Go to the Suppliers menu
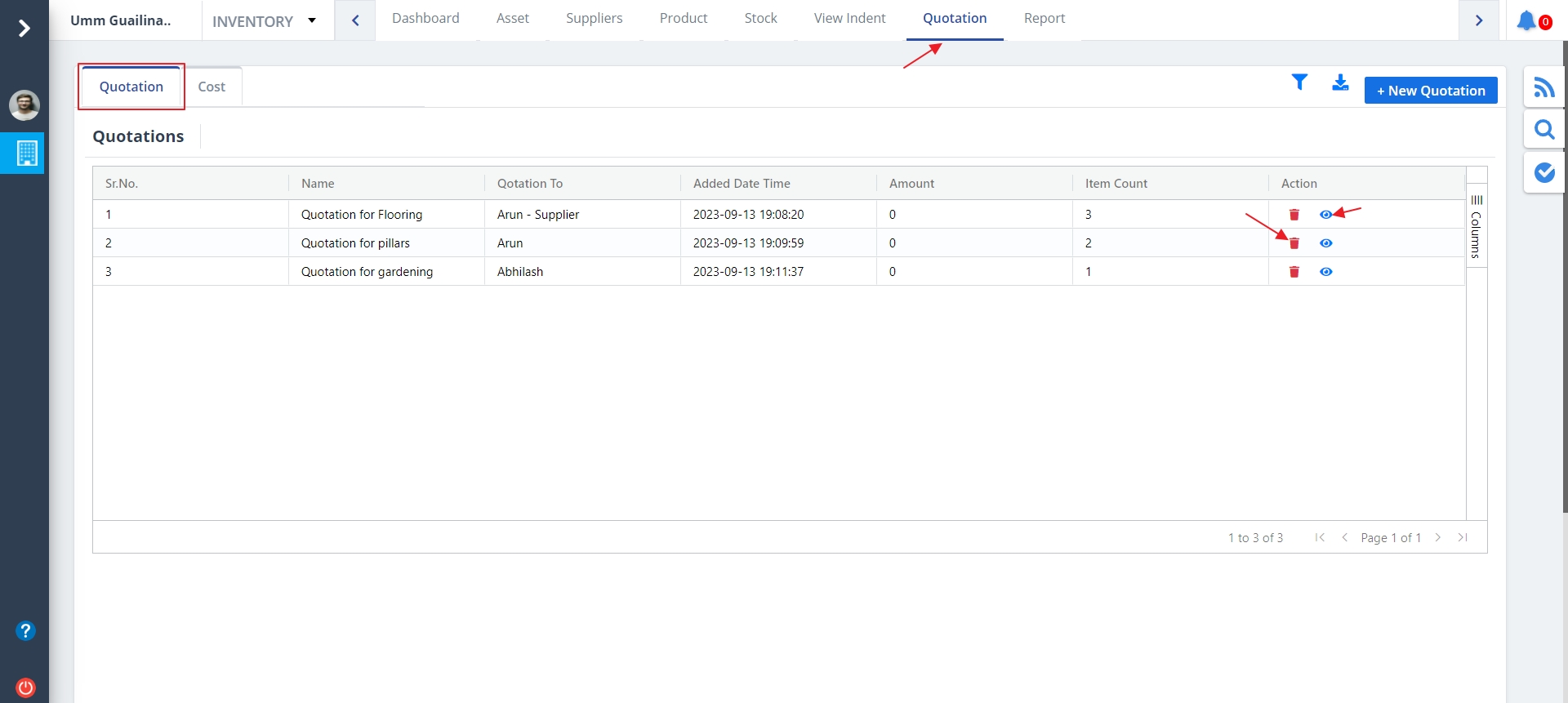Screen dimensions: 1568x703 tap(594, 19)
